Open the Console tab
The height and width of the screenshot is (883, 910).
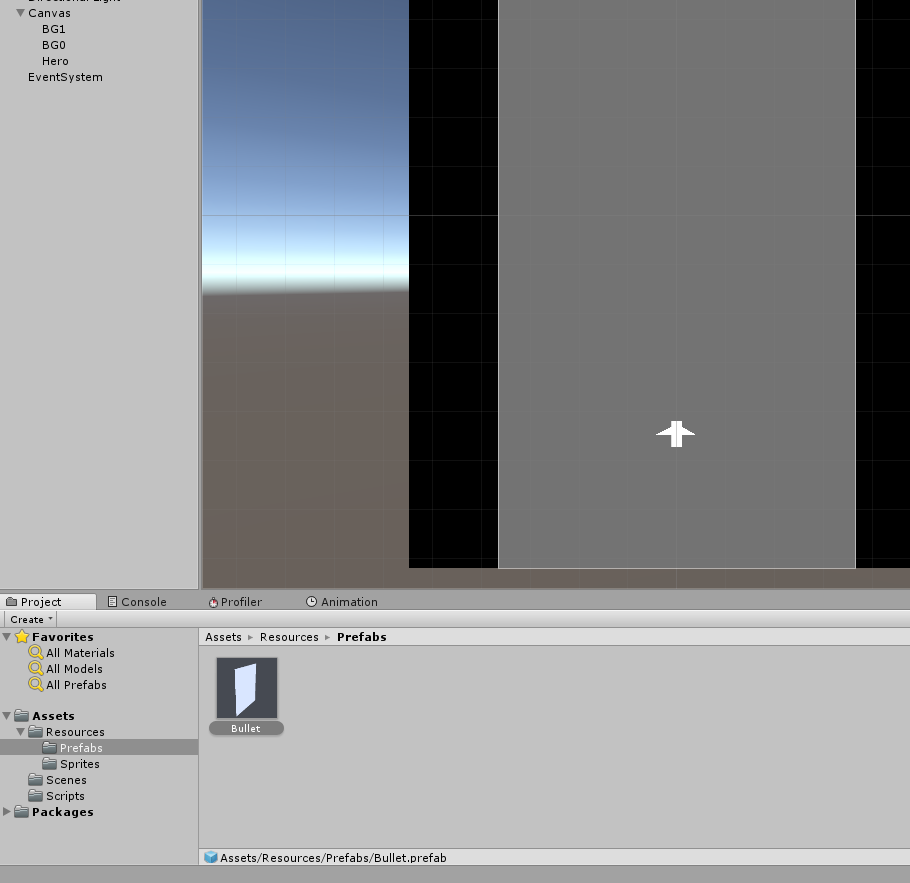point(138,602)
